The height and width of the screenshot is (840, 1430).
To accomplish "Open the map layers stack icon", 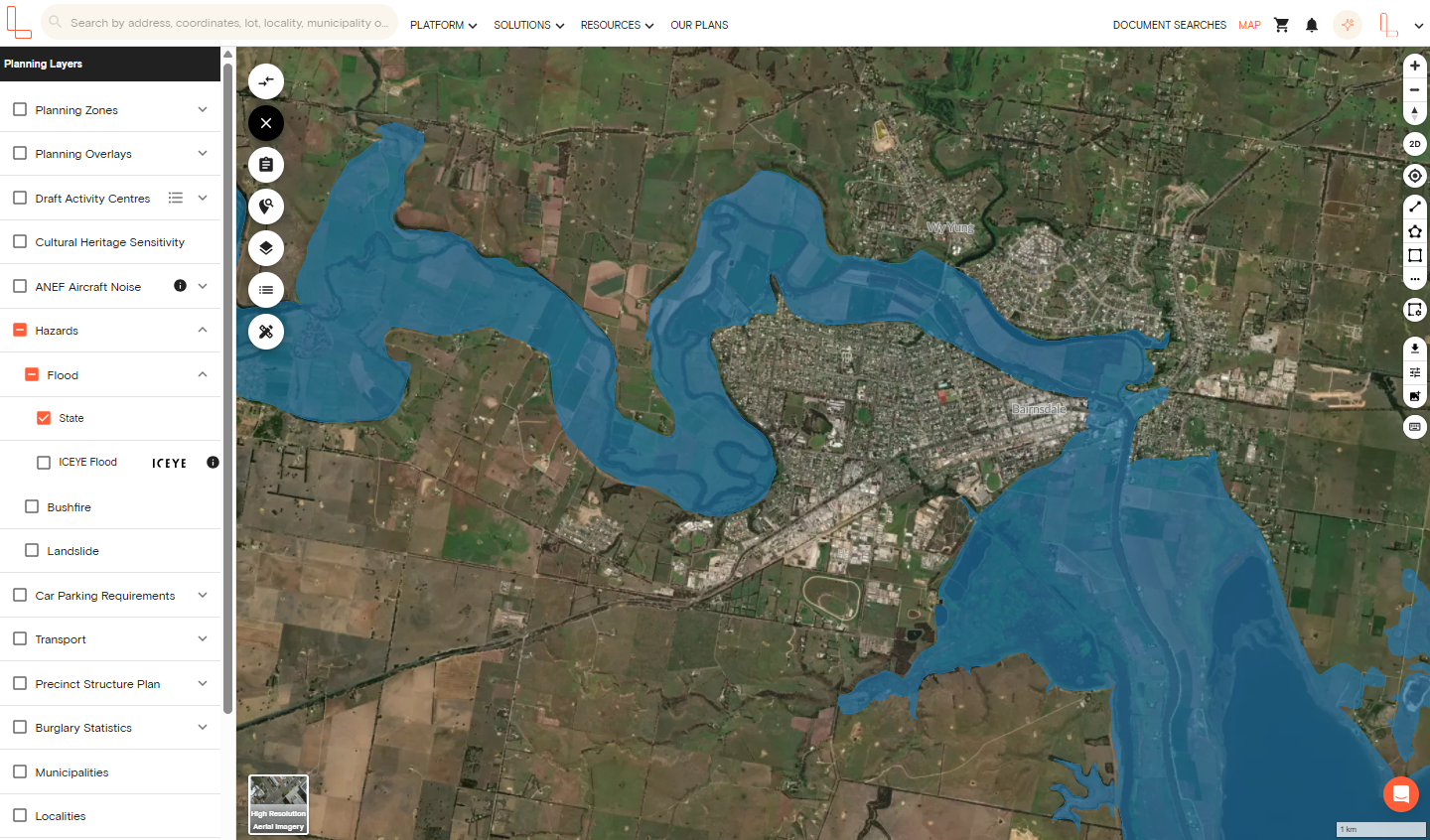I will click(x=266, y=248).
